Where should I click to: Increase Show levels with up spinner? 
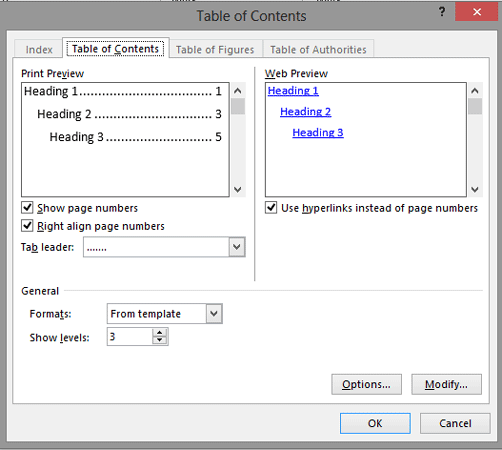click(x=160, y=333)
